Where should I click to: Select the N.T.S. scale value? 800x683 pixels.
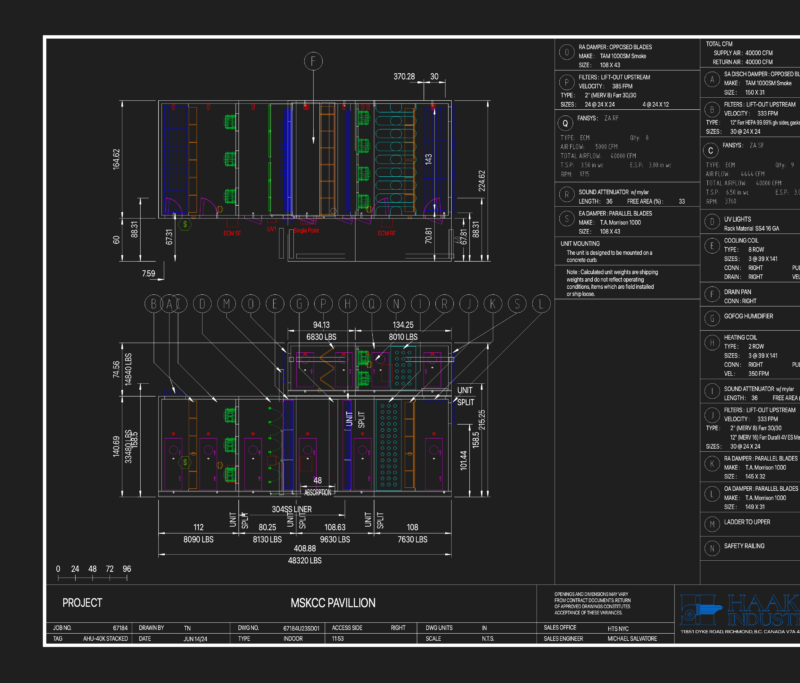(488, 639)
